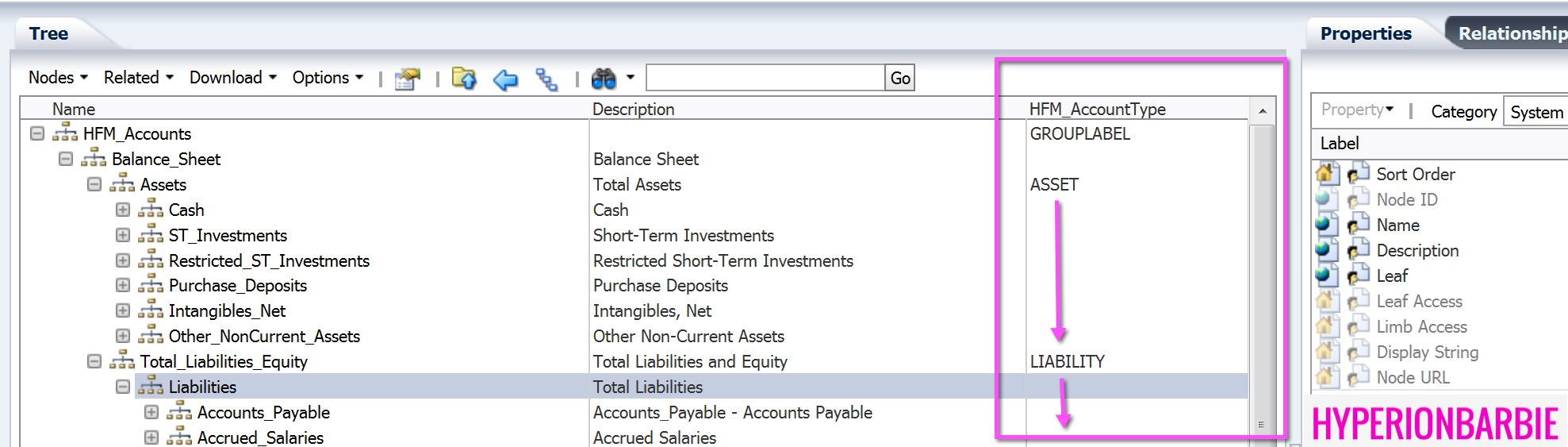Click the hierarchy icon next to HFM_Accounts
1568x447 pixels.
tap(65, 133)
